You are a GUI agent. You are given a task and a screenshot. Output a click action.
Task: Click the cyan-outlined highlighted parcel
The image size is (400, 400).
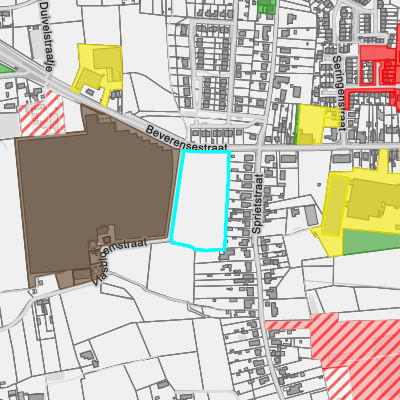[201, 200]
